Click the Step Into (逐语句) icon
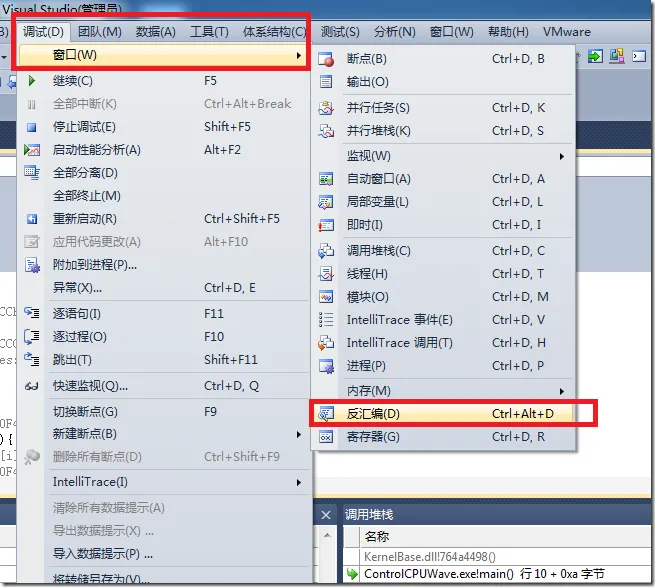 pyautogui.click(x=32, y=313)
